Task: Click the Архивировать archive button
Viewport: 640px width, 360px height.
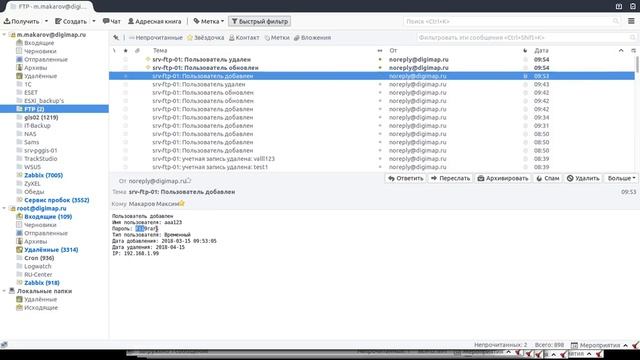Action: [x=503, y=178]
